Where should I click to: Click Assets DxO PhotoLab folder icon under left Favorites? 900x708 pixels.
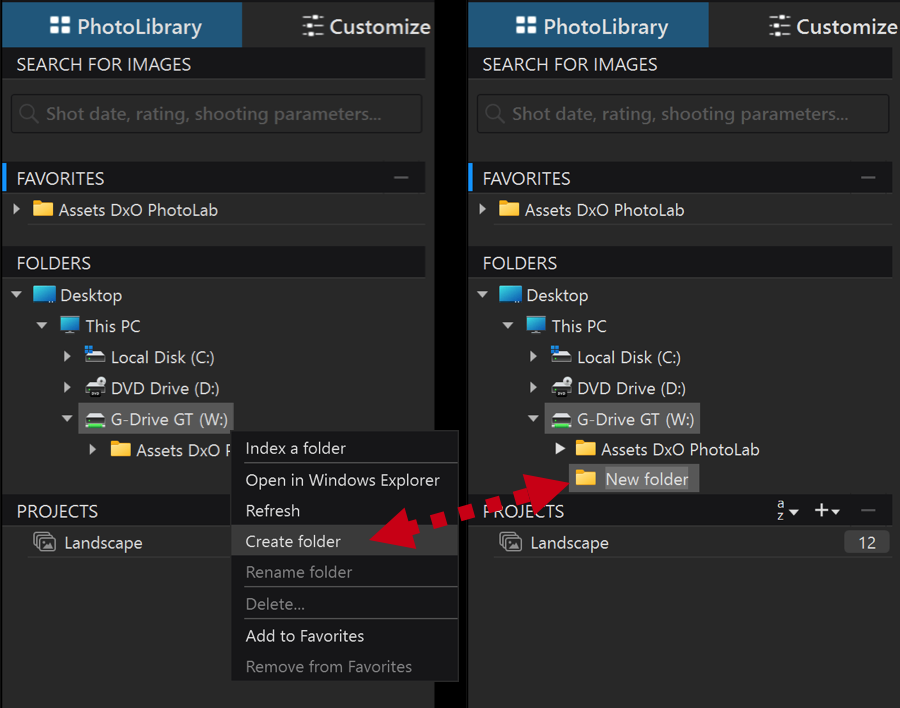coord(43,208)
